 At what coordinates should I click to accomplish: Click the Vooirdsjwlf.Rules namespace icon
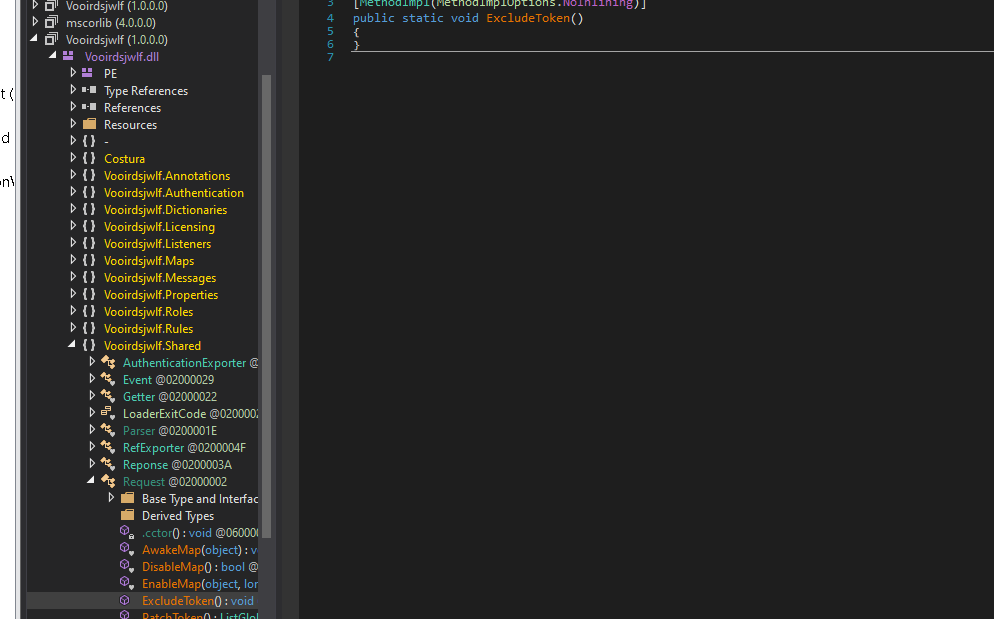point(89,328)
